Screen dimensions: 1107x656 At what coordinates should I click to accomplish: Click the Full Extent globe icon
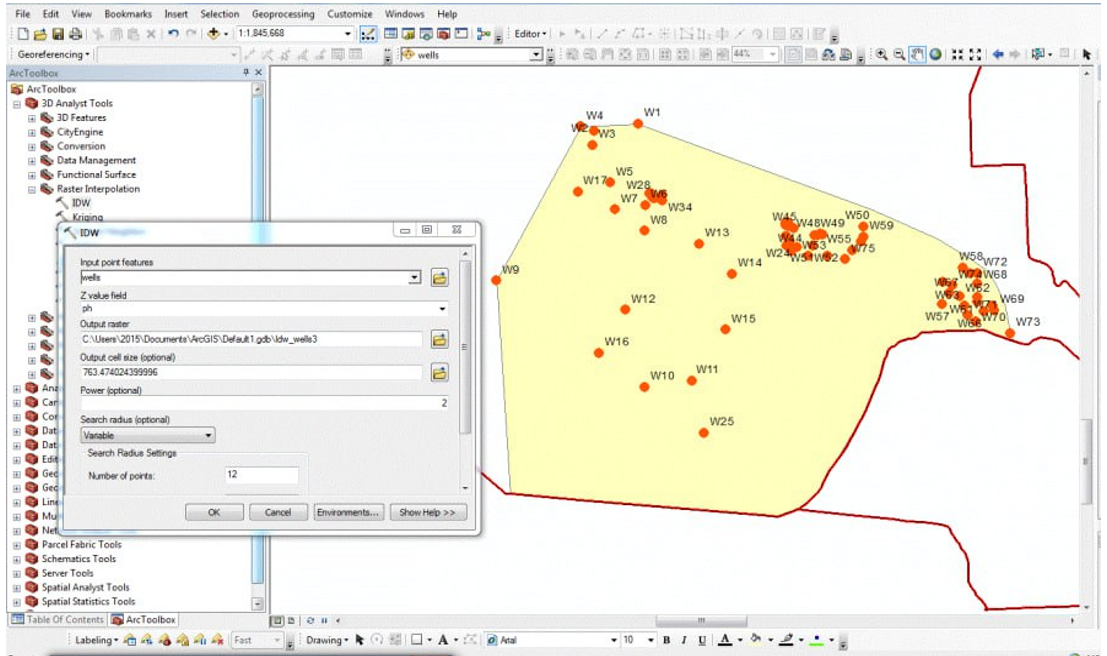click(x=935, y=54)
